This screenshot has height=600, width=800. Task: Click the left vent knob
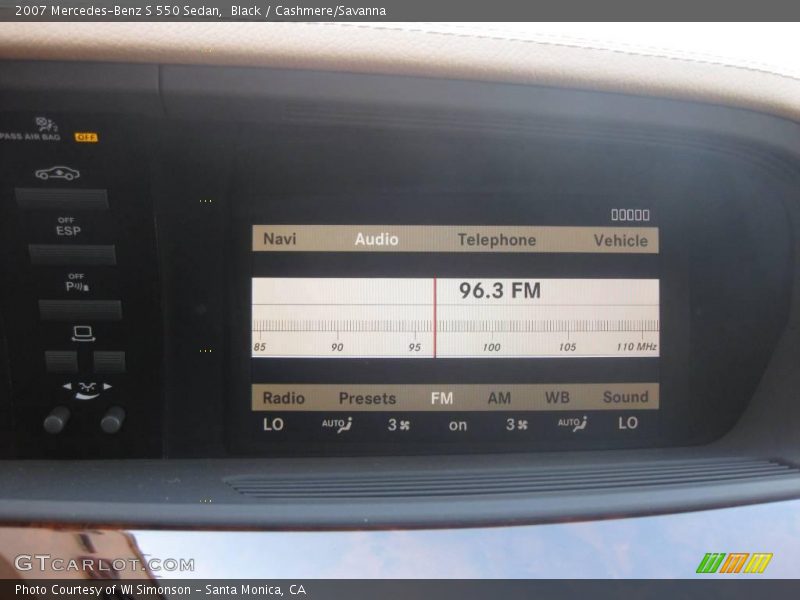click(57, 419)
